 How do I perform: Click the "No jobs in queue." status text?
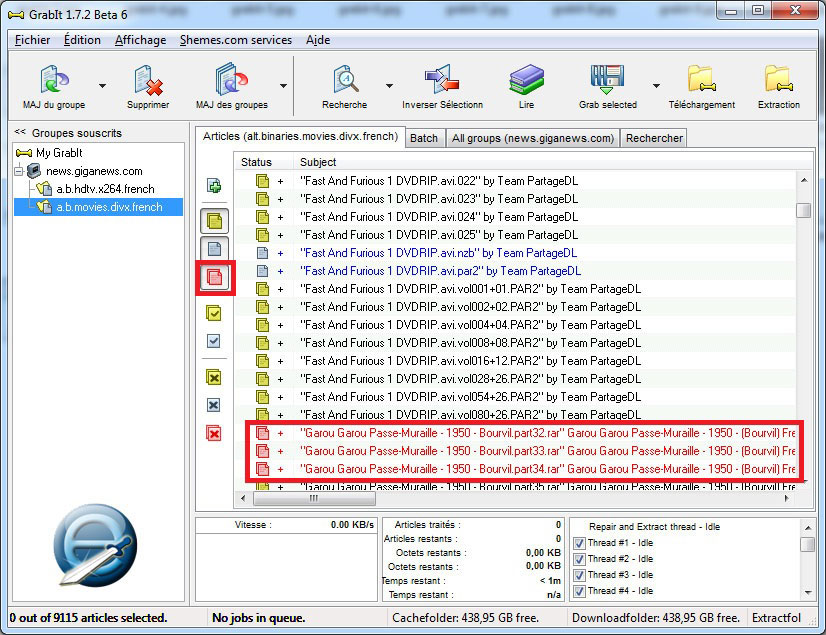[x=258, y=618]
